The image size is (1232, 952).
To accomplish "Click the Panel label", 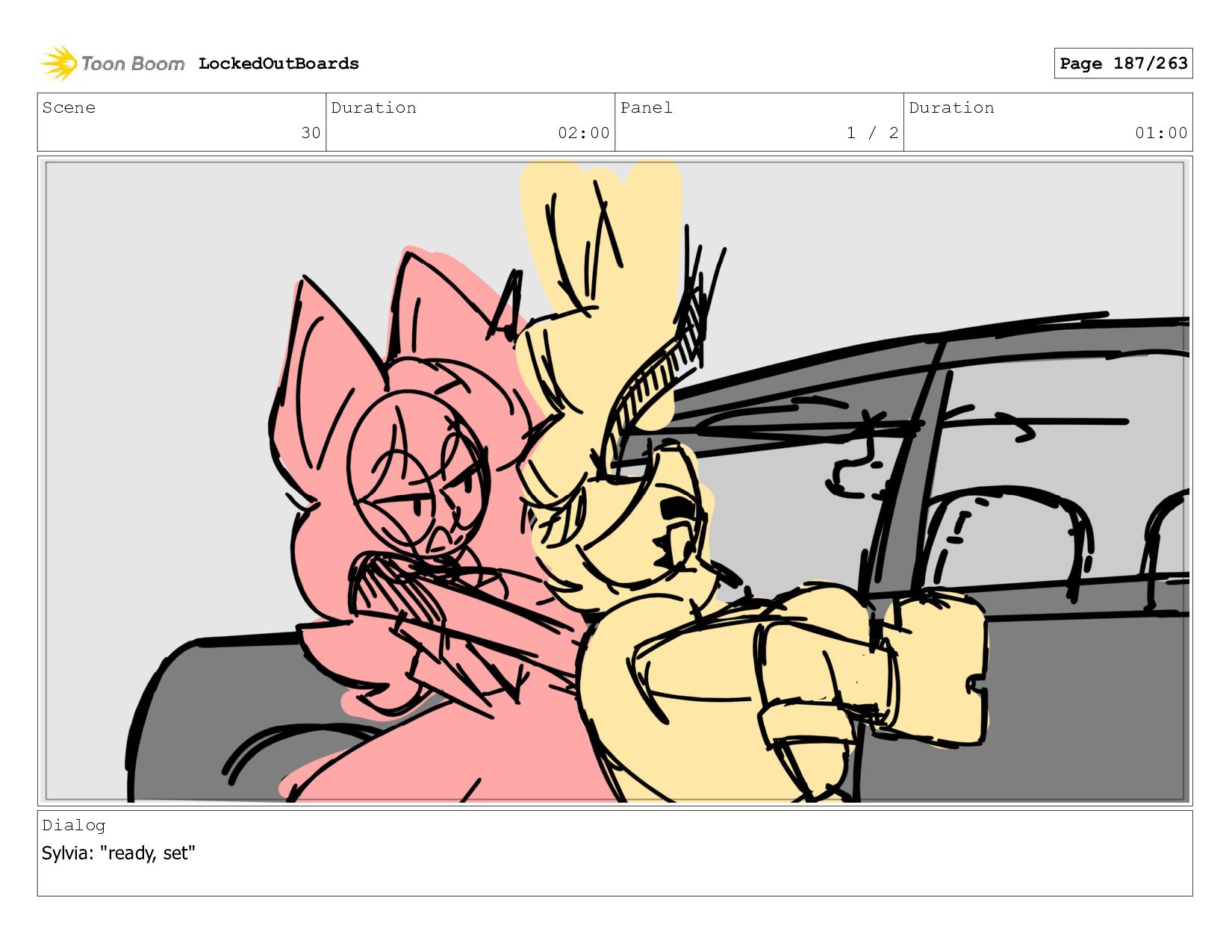I will click(x=646, y=108).
